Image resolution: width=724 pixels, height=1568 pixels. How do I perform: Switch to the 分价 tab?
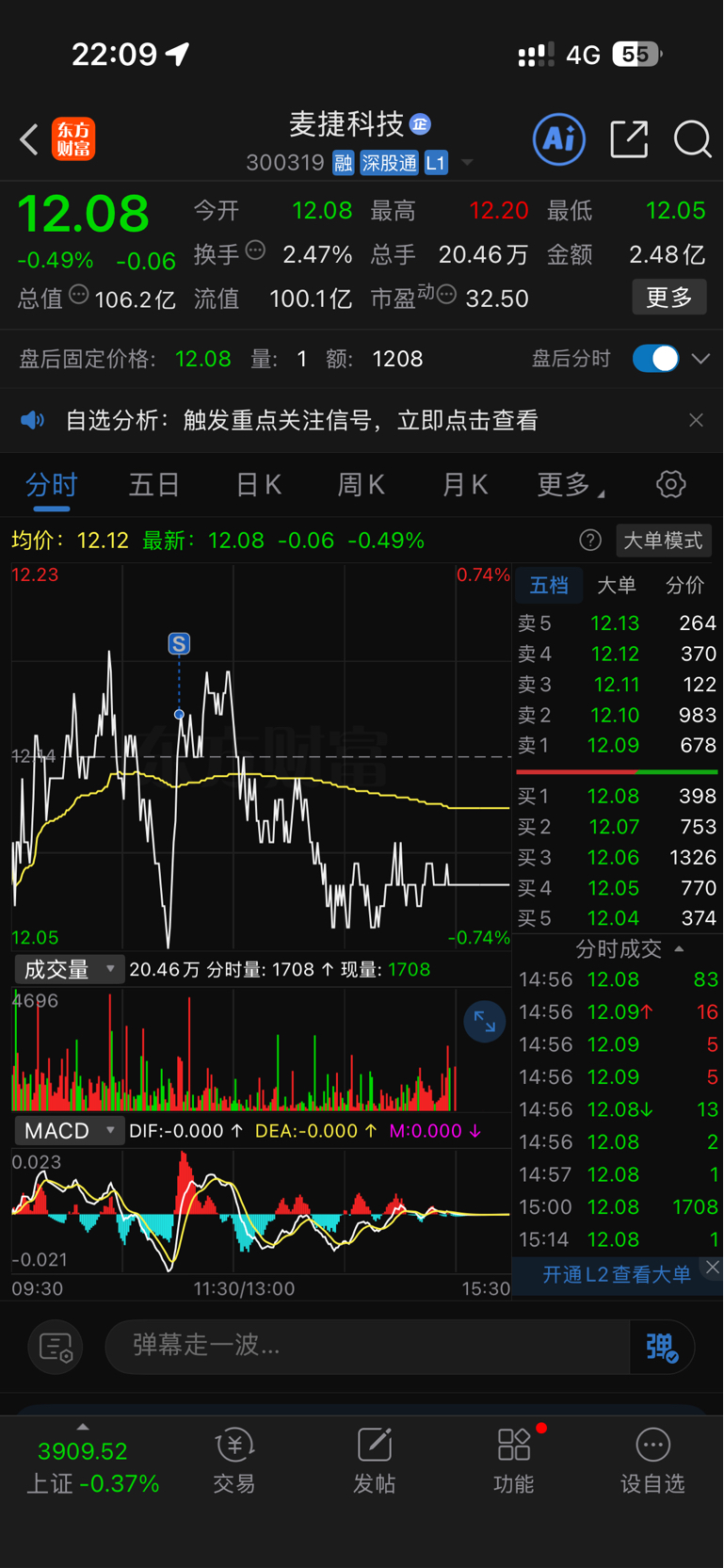(685, 586)
